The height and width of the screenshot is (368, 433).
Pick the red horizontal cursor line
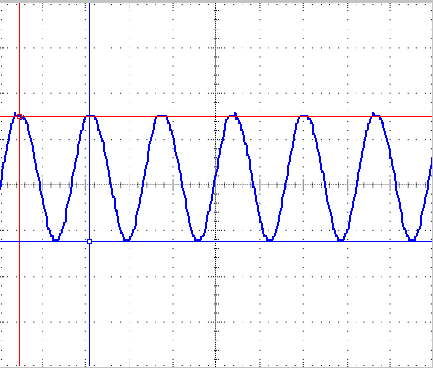[216, 117]
